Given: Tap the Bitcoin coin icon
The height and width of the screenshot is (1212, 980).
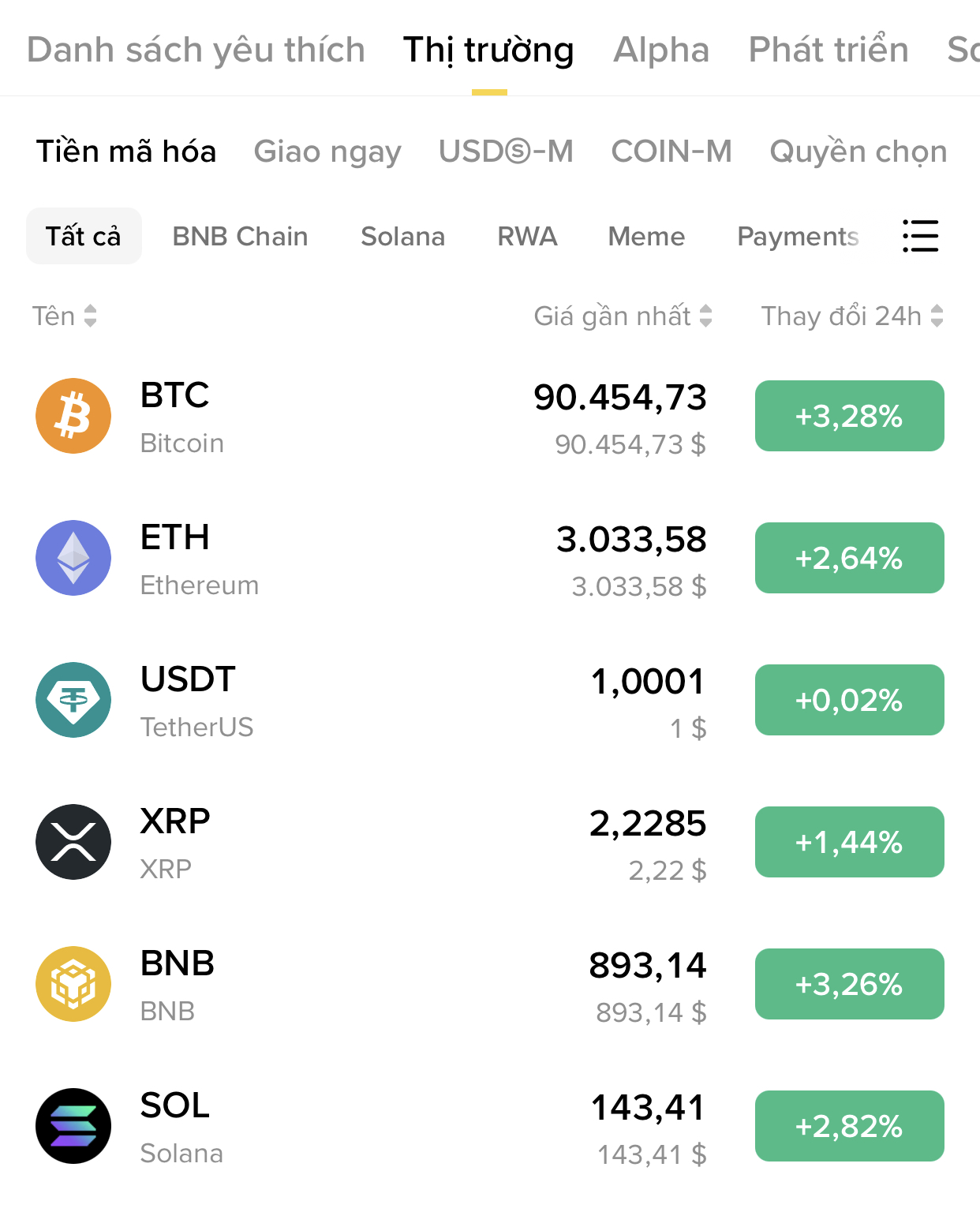Looking at the screenshot, I should (x=73, y=416).
